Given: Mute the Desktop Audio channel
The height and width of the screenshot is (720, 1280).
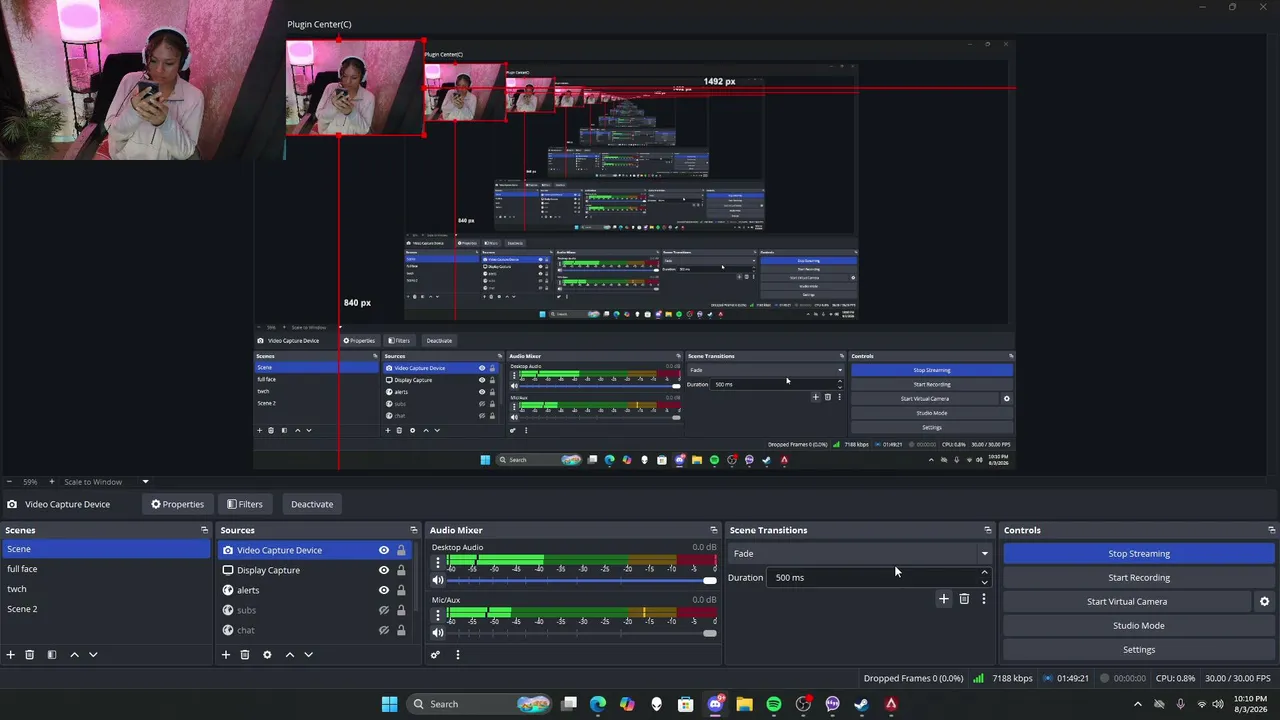Looking at the screenshot, I should 438,580.
